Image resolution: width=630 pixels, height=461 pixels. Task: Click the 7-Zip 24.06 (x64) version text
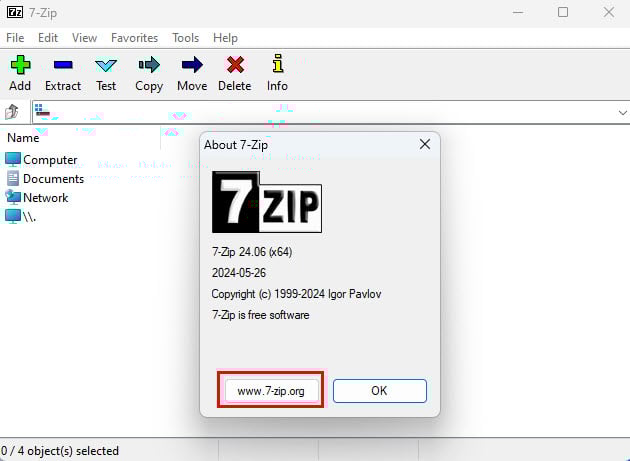pyautogui.click(x=252, y=252)
